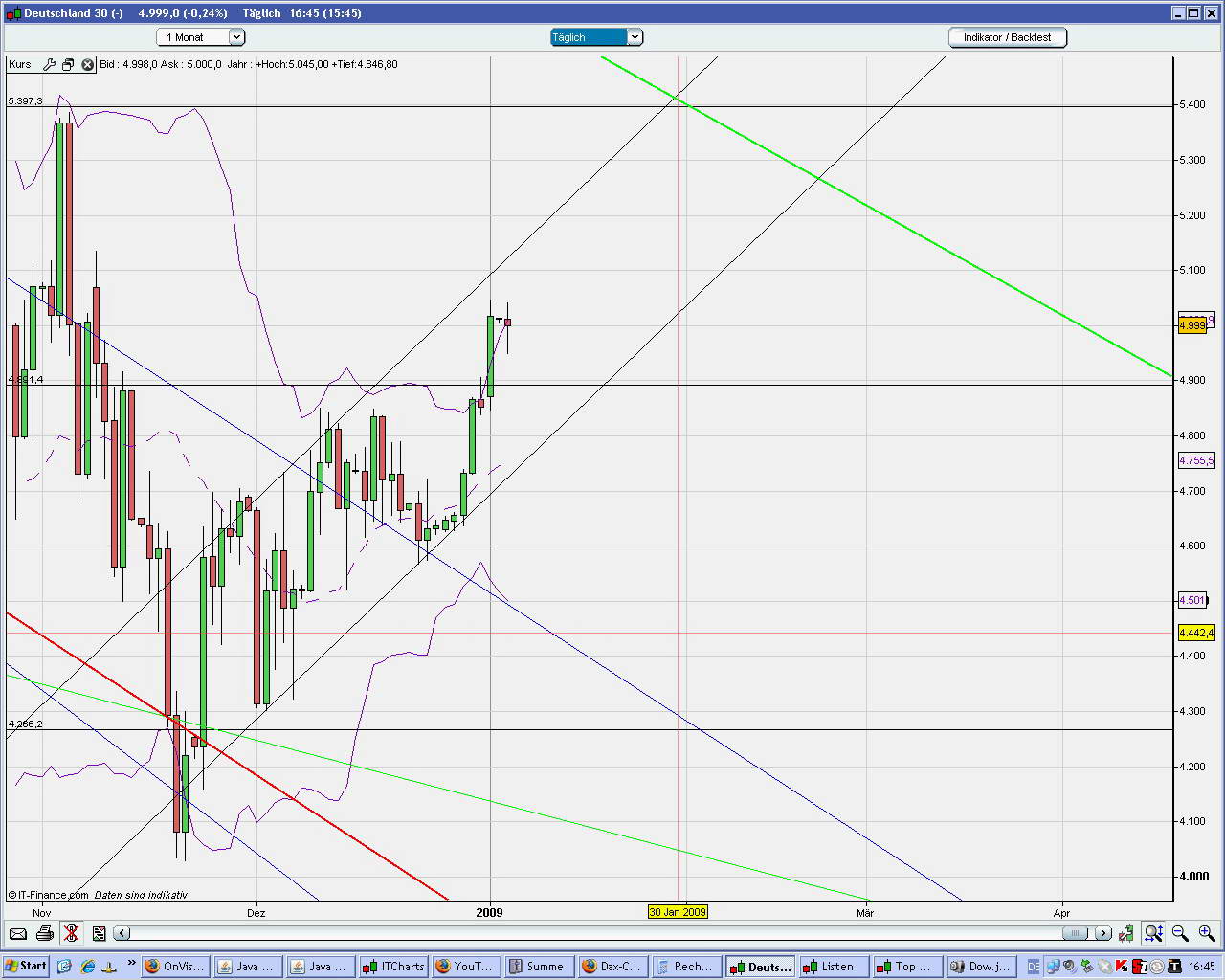Open the Kurs settings wrench icon

point(49,65)
